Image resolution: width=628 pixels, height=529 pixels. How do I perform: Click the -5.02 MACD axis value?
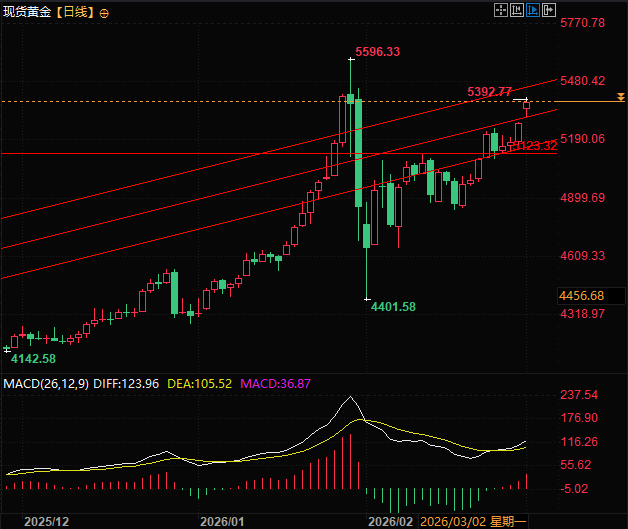[x=574, y=489]
